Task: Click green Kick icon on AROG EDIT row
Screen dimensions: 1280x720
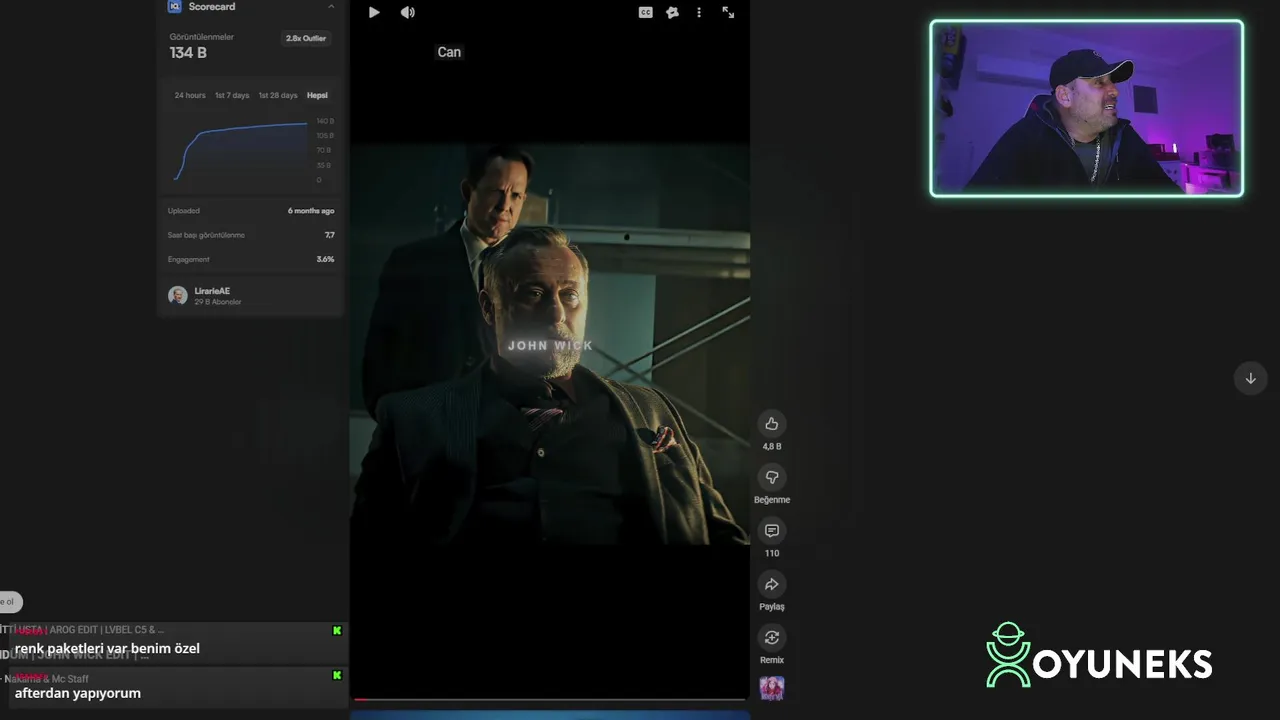Action: tap(337, 630)
